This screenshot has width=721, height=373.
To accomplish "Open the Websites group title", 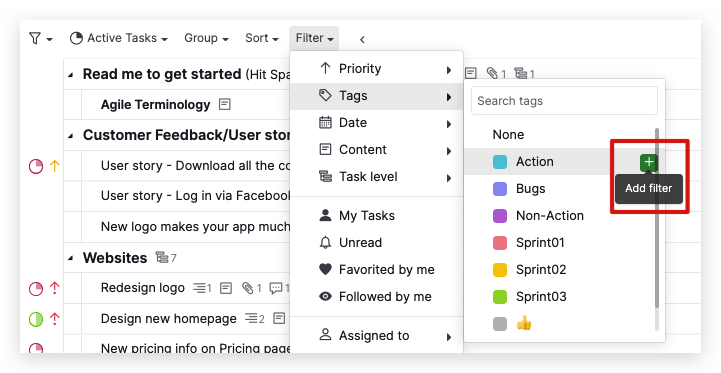I will (x=114, y=258).
